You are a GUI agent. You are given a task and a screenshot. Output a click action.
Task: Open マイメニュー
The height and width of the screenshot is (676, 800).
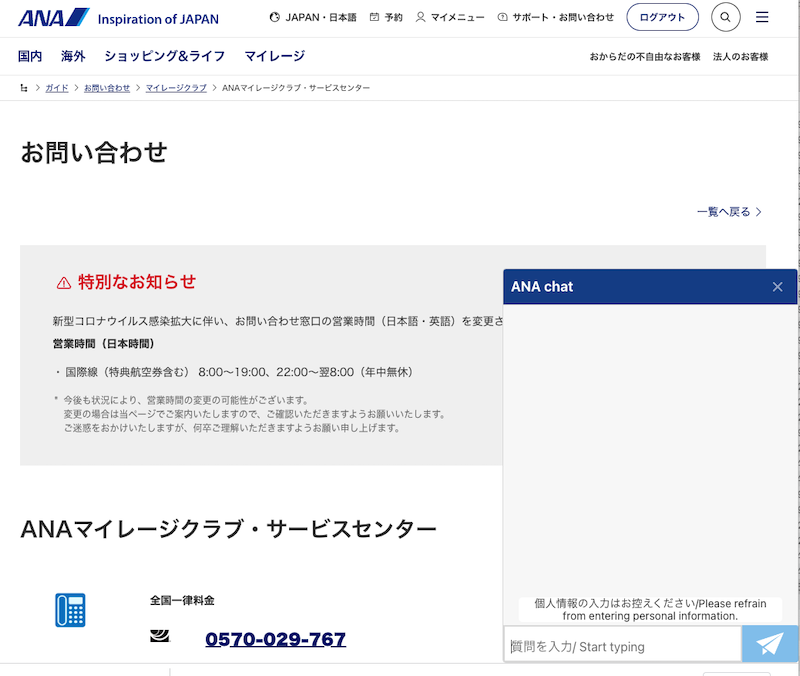[457, 17]
